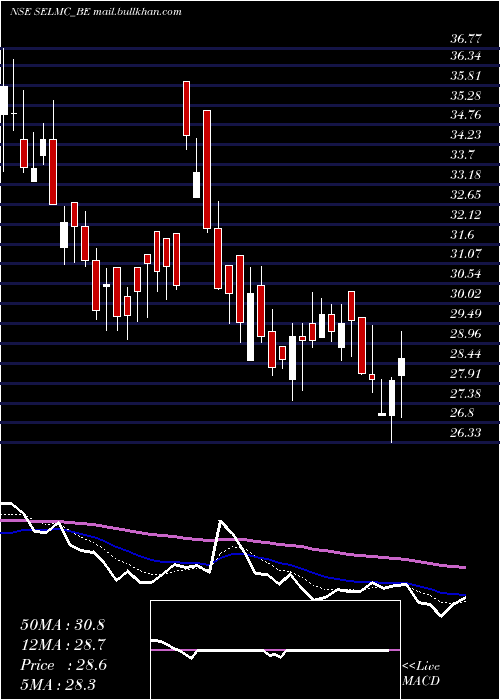This screenshot has height=700, width=500.
Task: Click the tallest red candlestick near 34.76
Action: [x=207, y=170]
